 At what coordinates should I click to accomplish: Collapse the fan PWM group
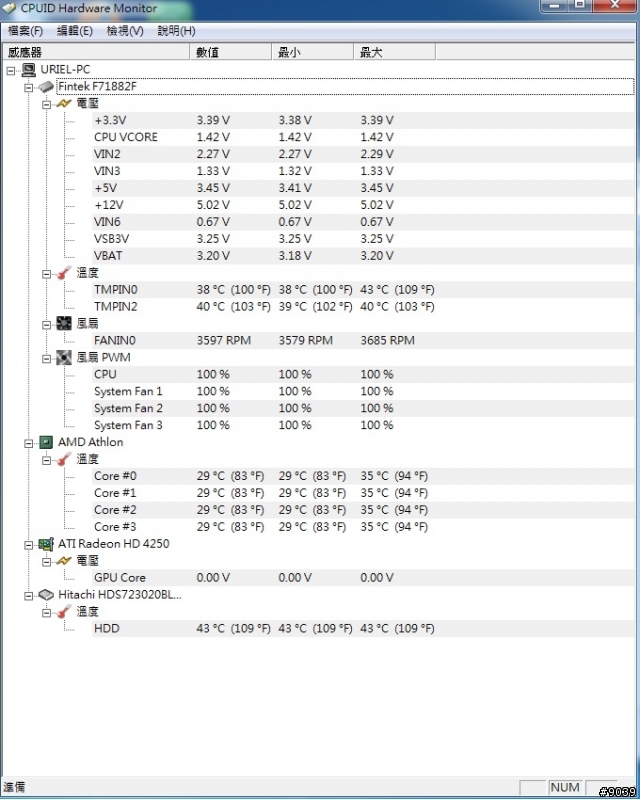pos(46,359)
